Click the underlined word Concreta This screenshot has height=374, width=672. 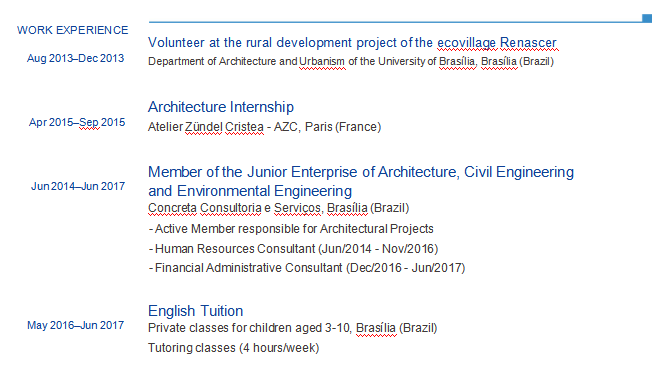point(172,208)
